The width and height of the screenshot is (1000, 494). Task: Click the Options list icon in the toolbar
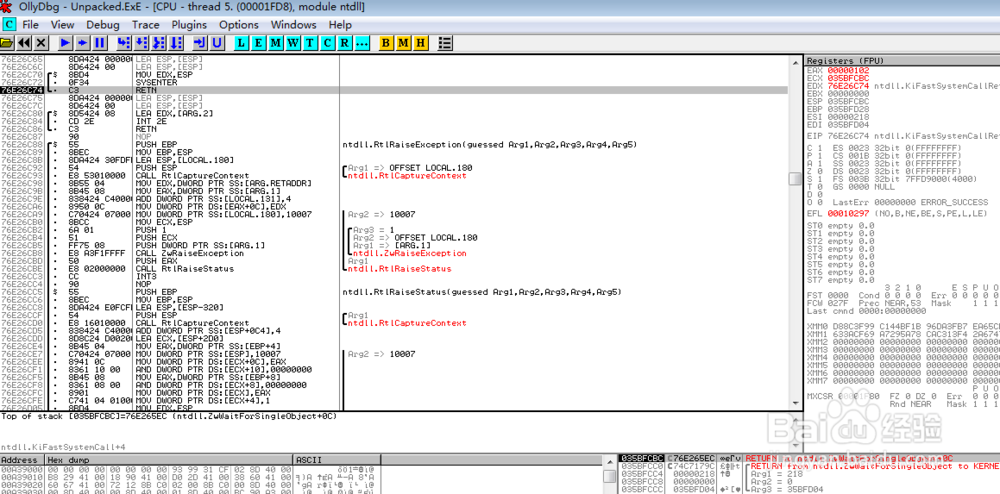445,43
